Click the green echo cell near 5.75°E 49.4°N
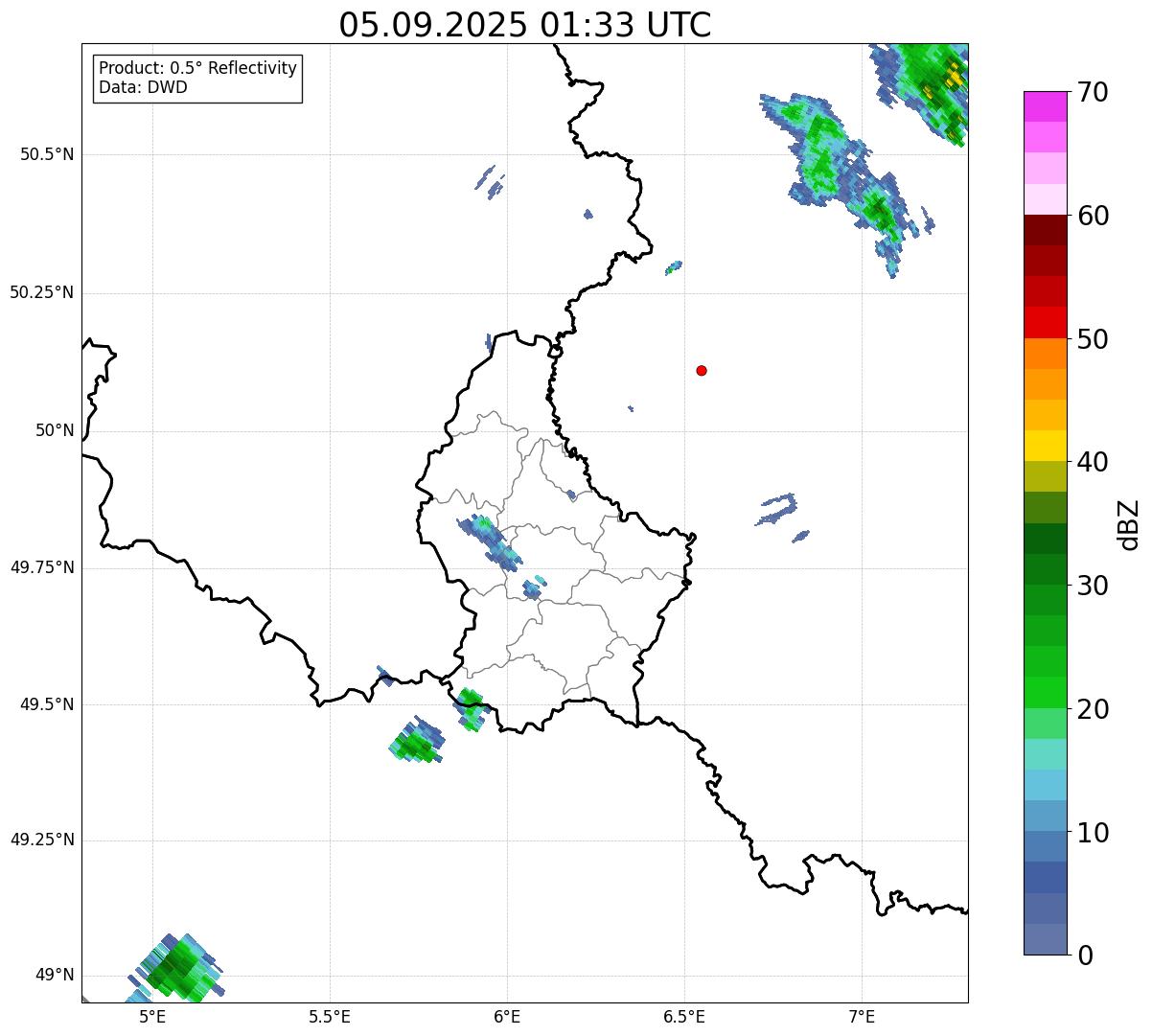This screenshot has height=1036, width=1152. pos(417,741)
